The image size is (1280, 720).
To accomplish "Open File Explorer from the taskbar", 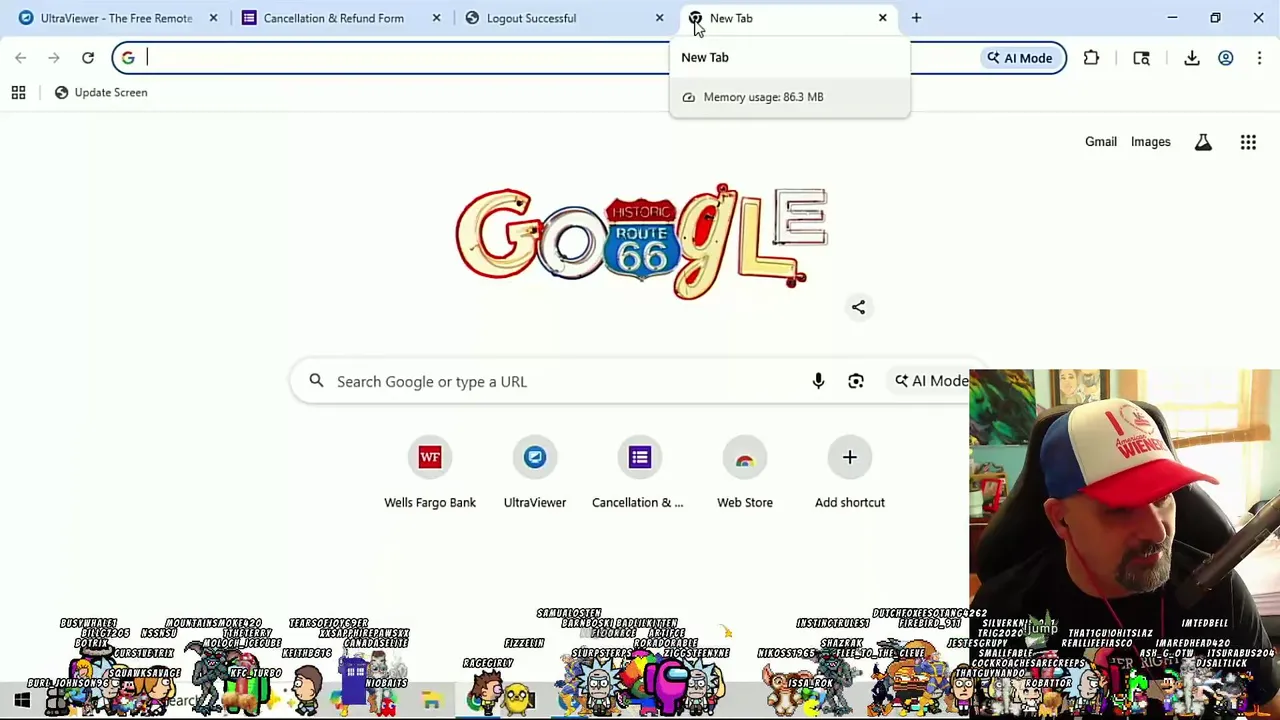I will [x=432, y=703].
